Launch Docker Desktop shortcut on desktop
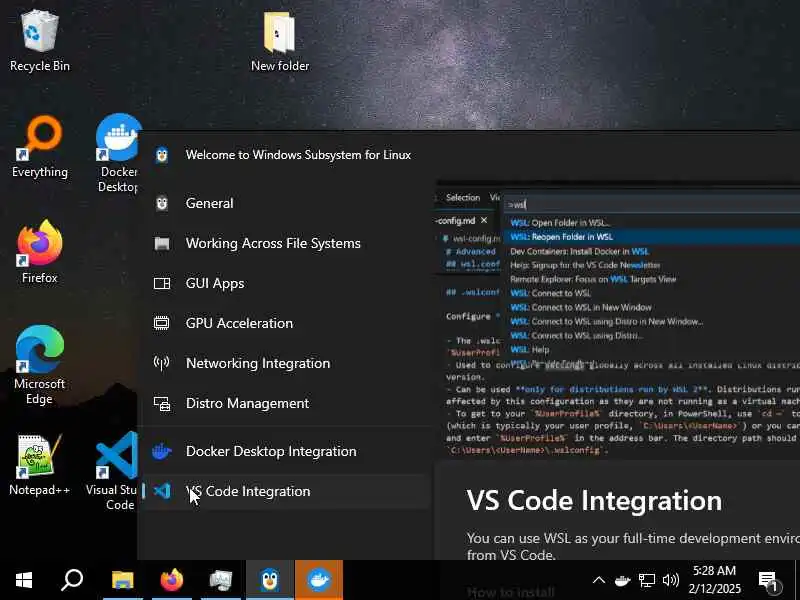The width and height of the screenshot is (800, 600). click(x=118, y=152)
